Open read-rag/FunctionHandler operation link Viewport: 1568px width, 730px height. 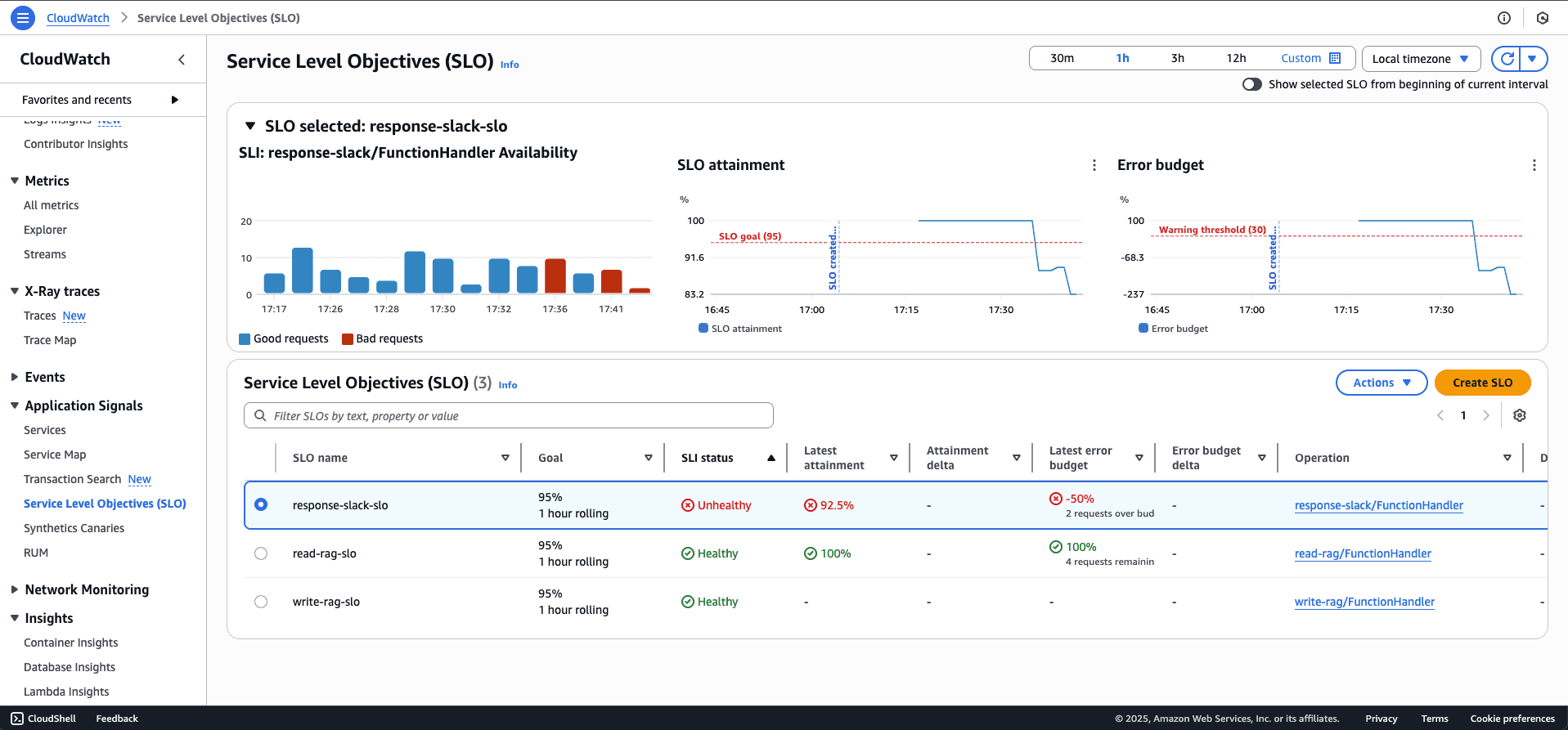coord(1363,553)
